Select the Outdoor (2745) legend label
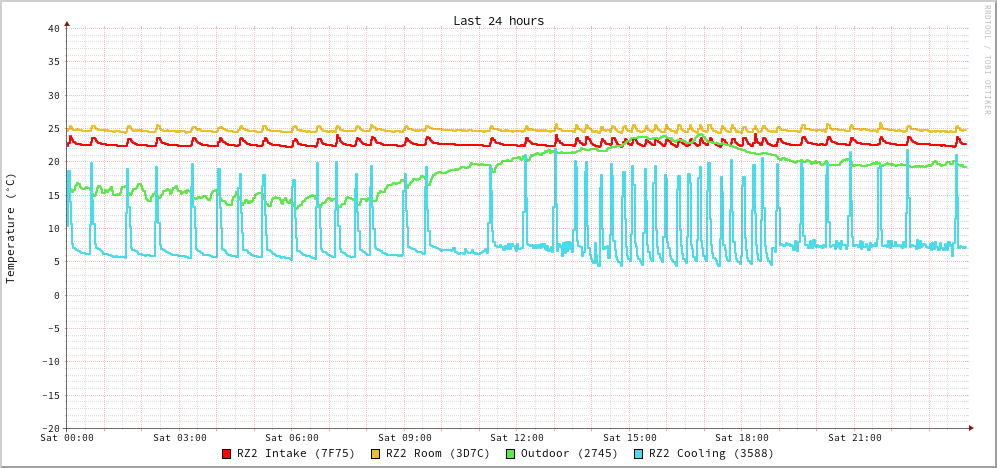997x468 pixels. (569, 453)
